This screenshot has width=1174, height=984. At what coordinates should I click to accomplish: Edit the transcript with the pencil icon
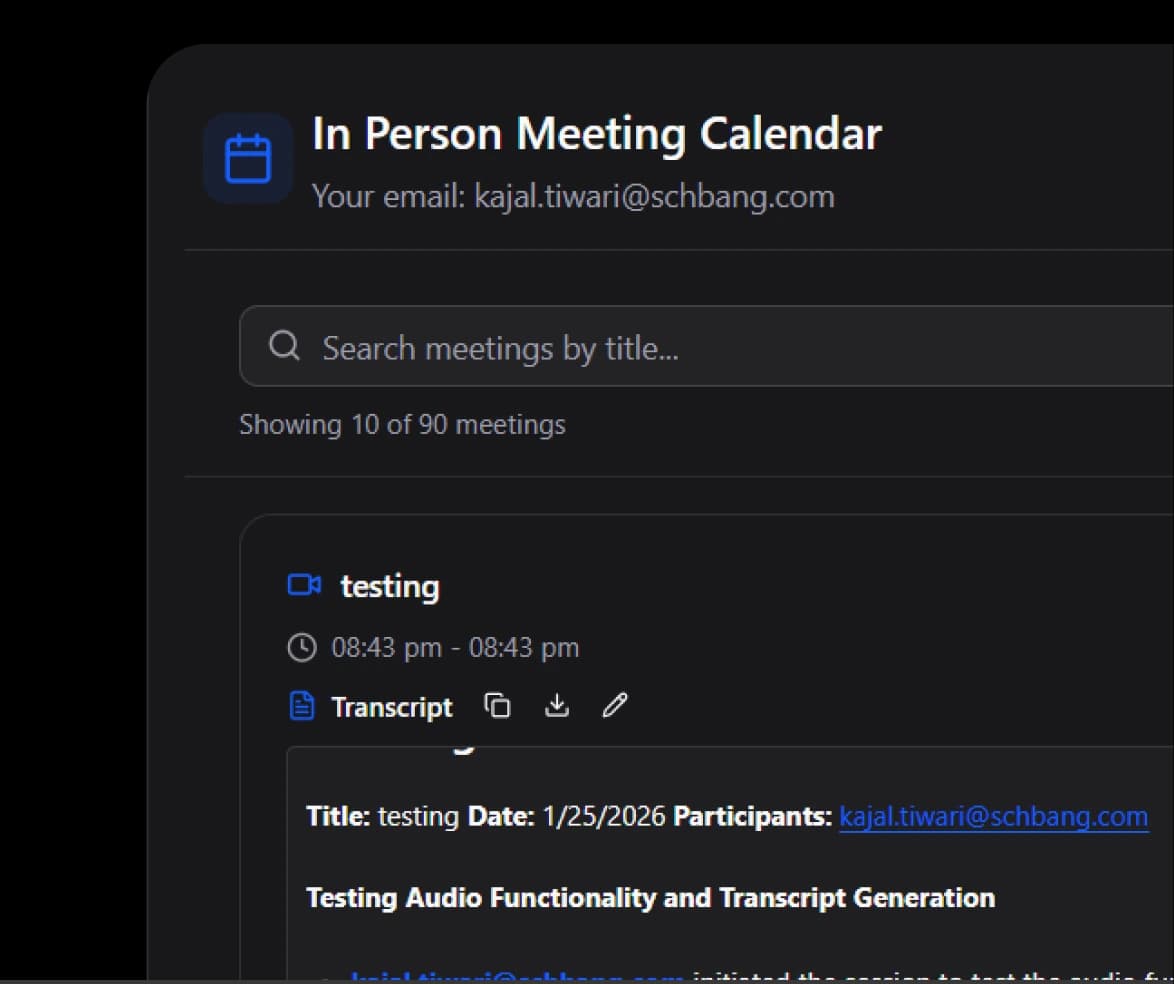pyautogui.click(x=614, y=706)
